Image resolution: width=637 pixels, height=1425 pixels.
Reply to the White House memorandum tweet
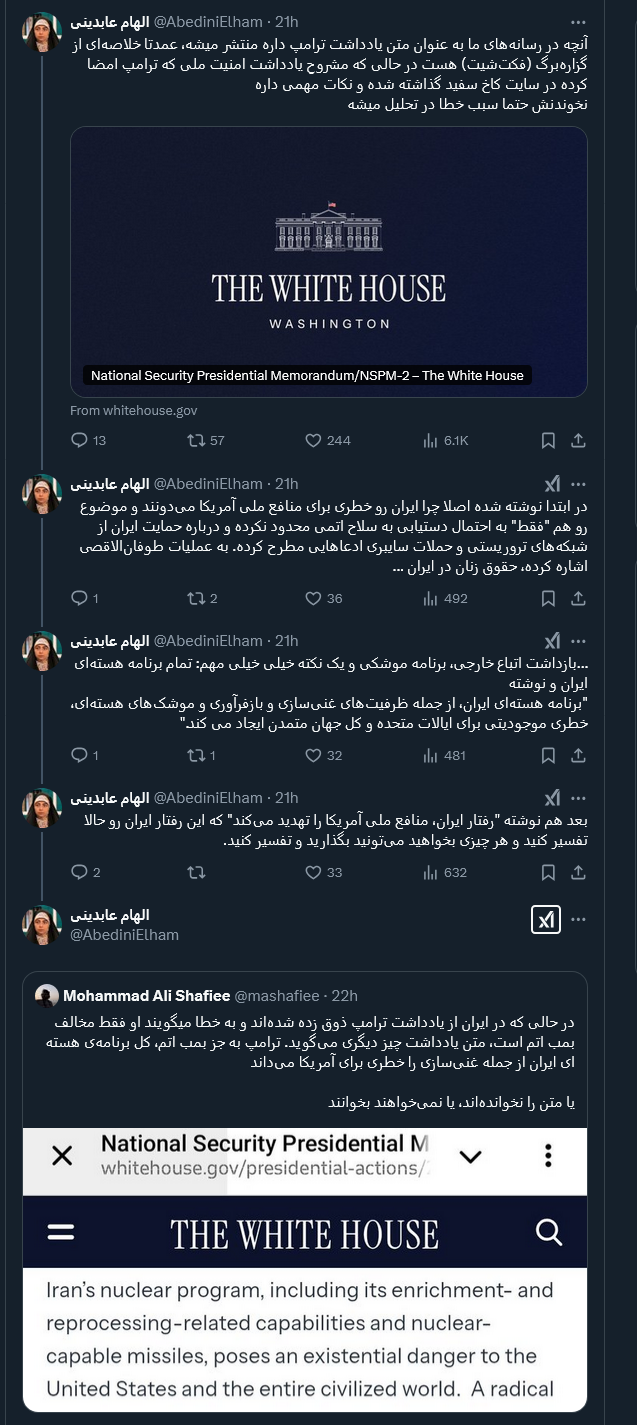80,440
